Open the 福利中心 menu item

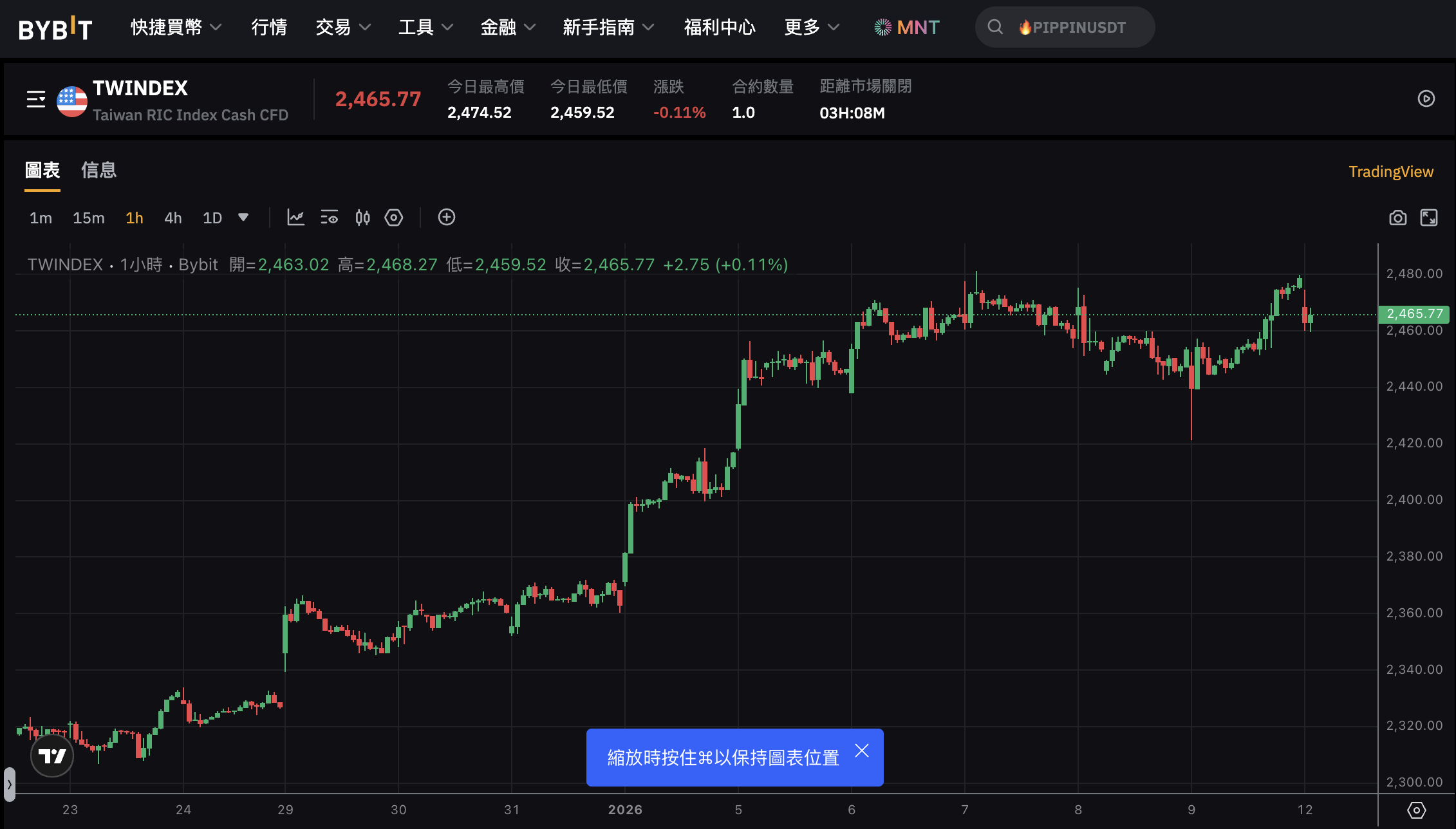coord(719,27)
